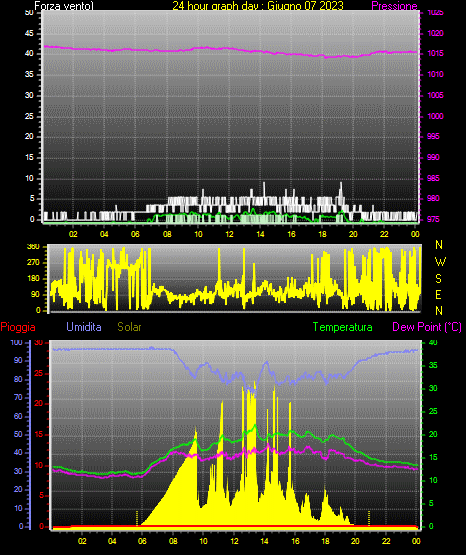Click the Forza vento title label
The height and width of the screenshot is (555, 466).
click(x=64, y=6)
